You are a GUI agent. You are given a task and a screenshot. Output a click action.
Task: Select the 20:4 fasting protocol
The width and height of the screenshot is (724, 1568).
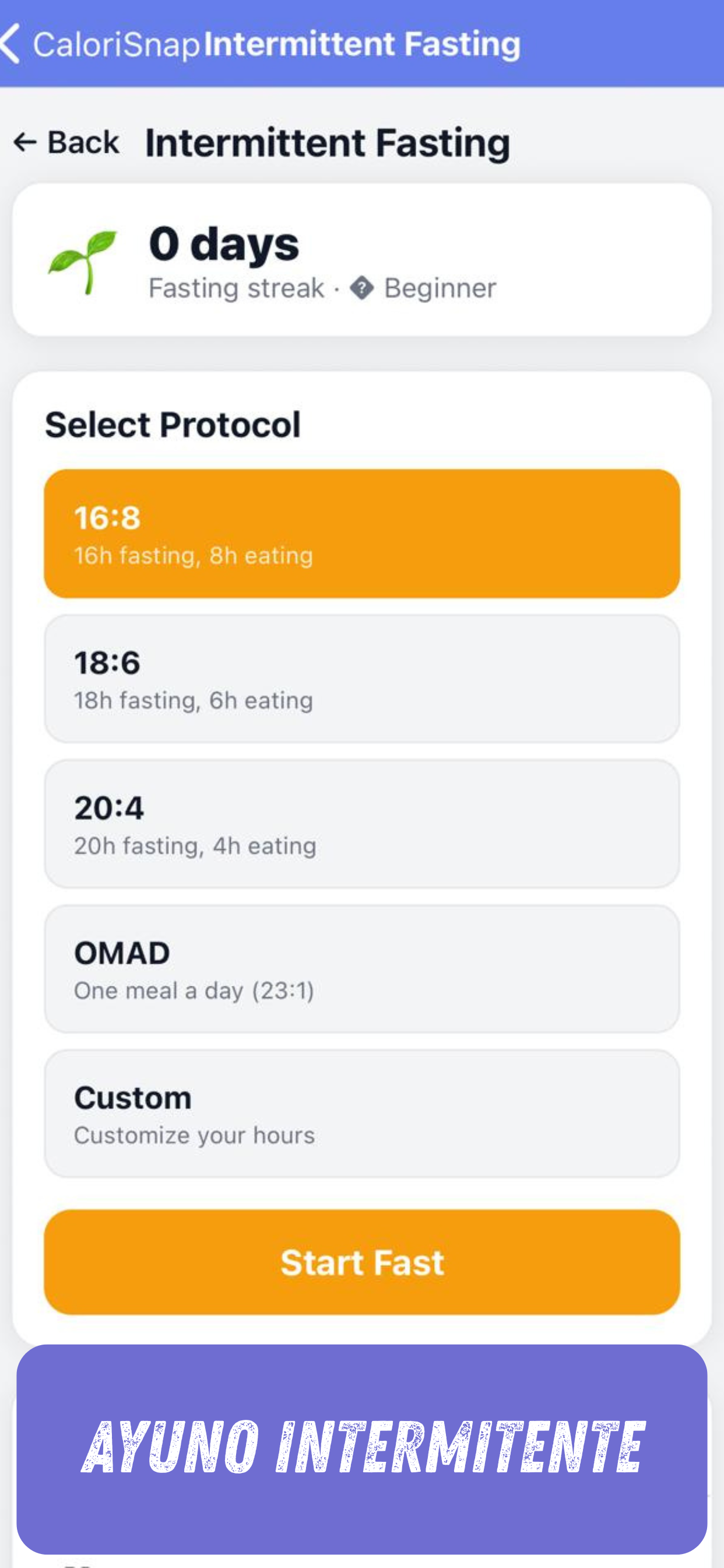pos(361,824)
